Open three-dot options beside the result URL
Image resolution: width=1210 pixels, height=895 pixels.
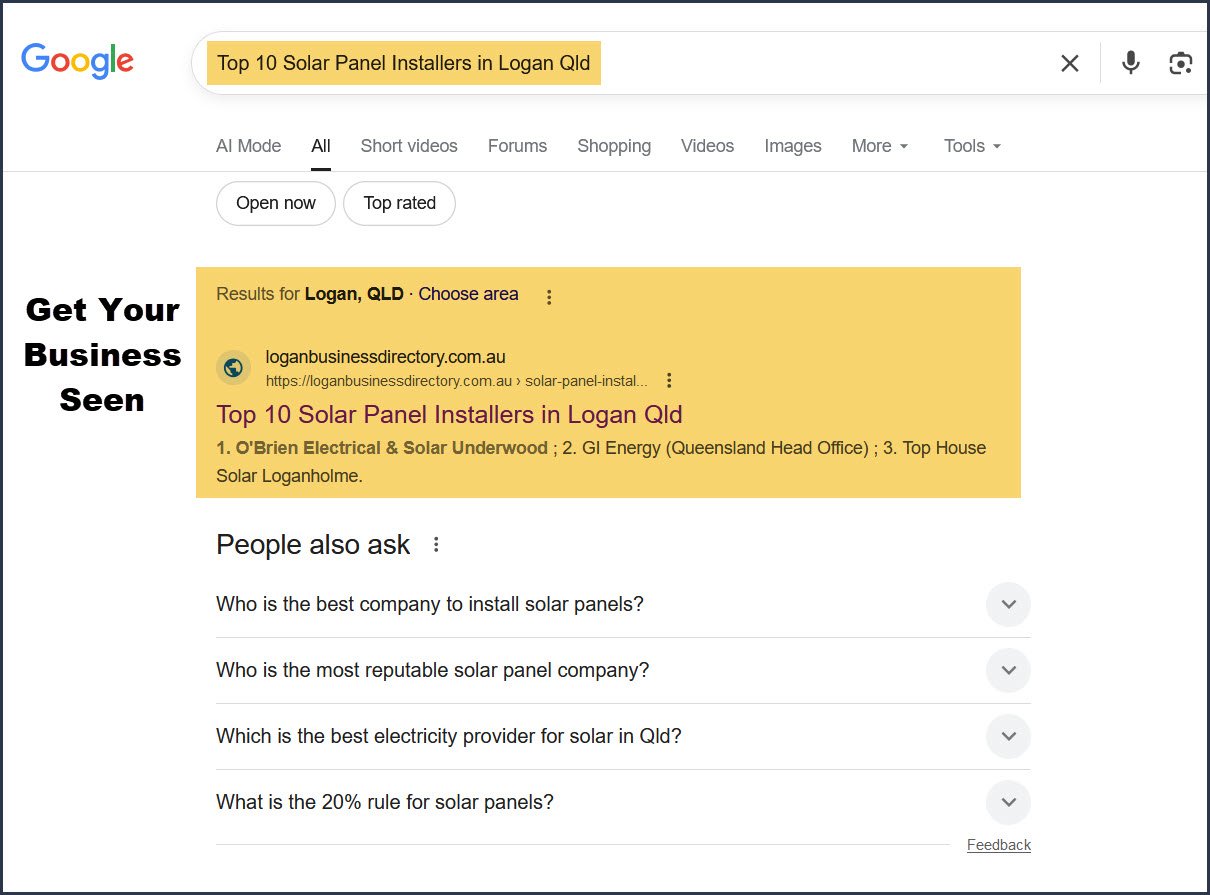pos(670,381)
